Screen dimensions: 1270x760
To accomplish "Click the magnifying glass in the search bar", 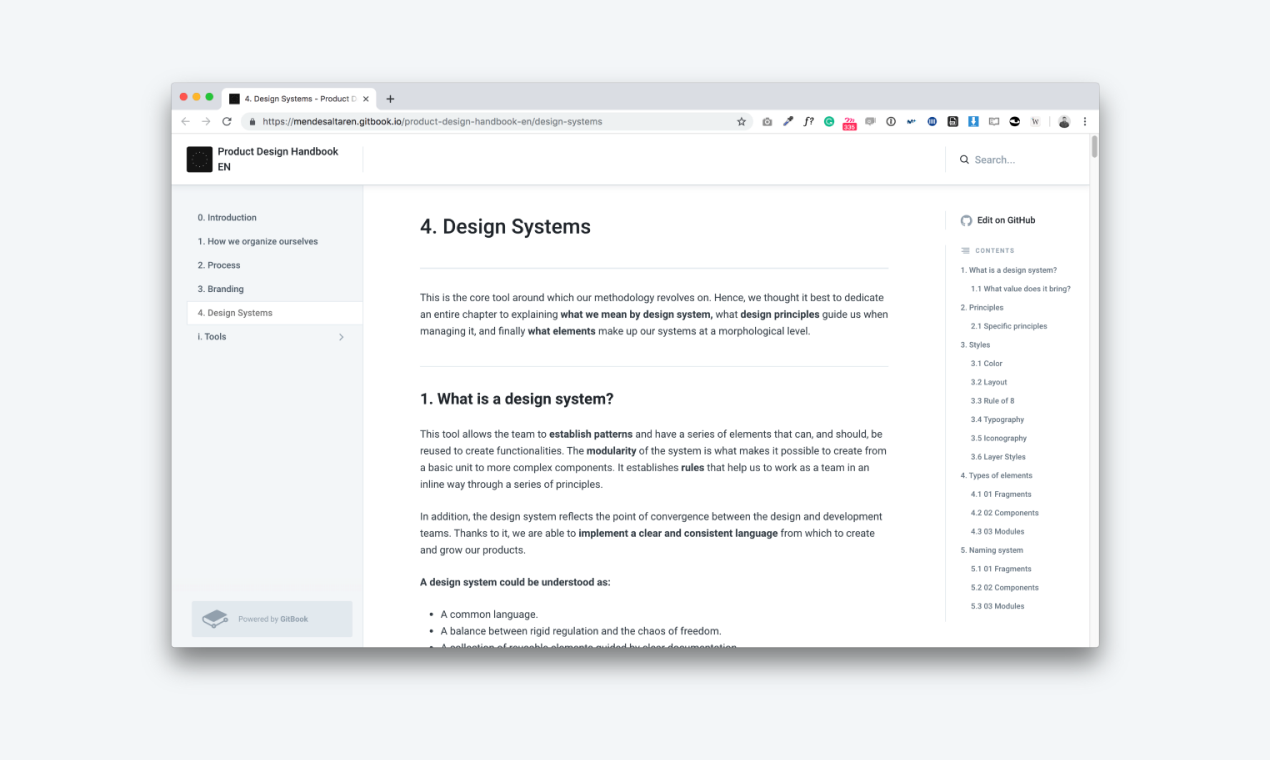I will point(963,159).
